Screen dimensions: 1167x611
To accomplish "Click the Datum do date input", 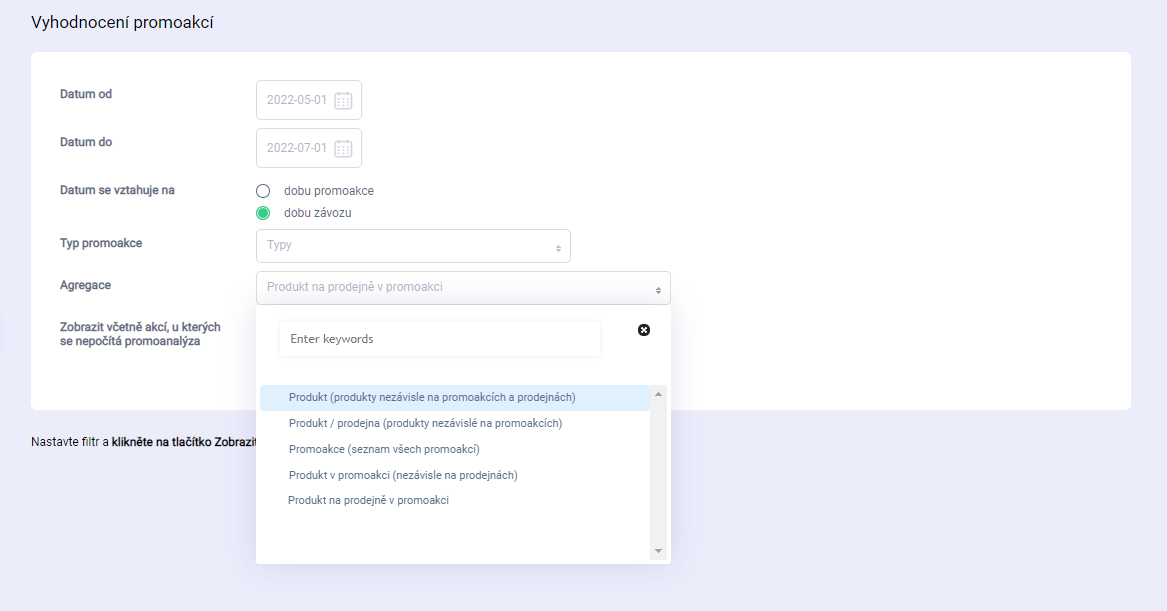I will click(297, 148).
